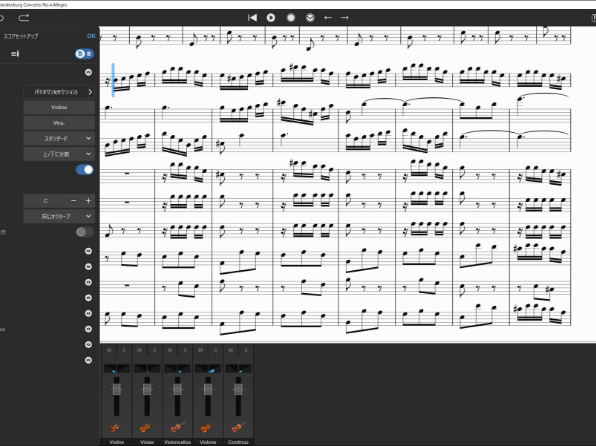Viewport: 596px width, 446px height.
Task: Click the Violone pan control
Action: click(208, 368)
